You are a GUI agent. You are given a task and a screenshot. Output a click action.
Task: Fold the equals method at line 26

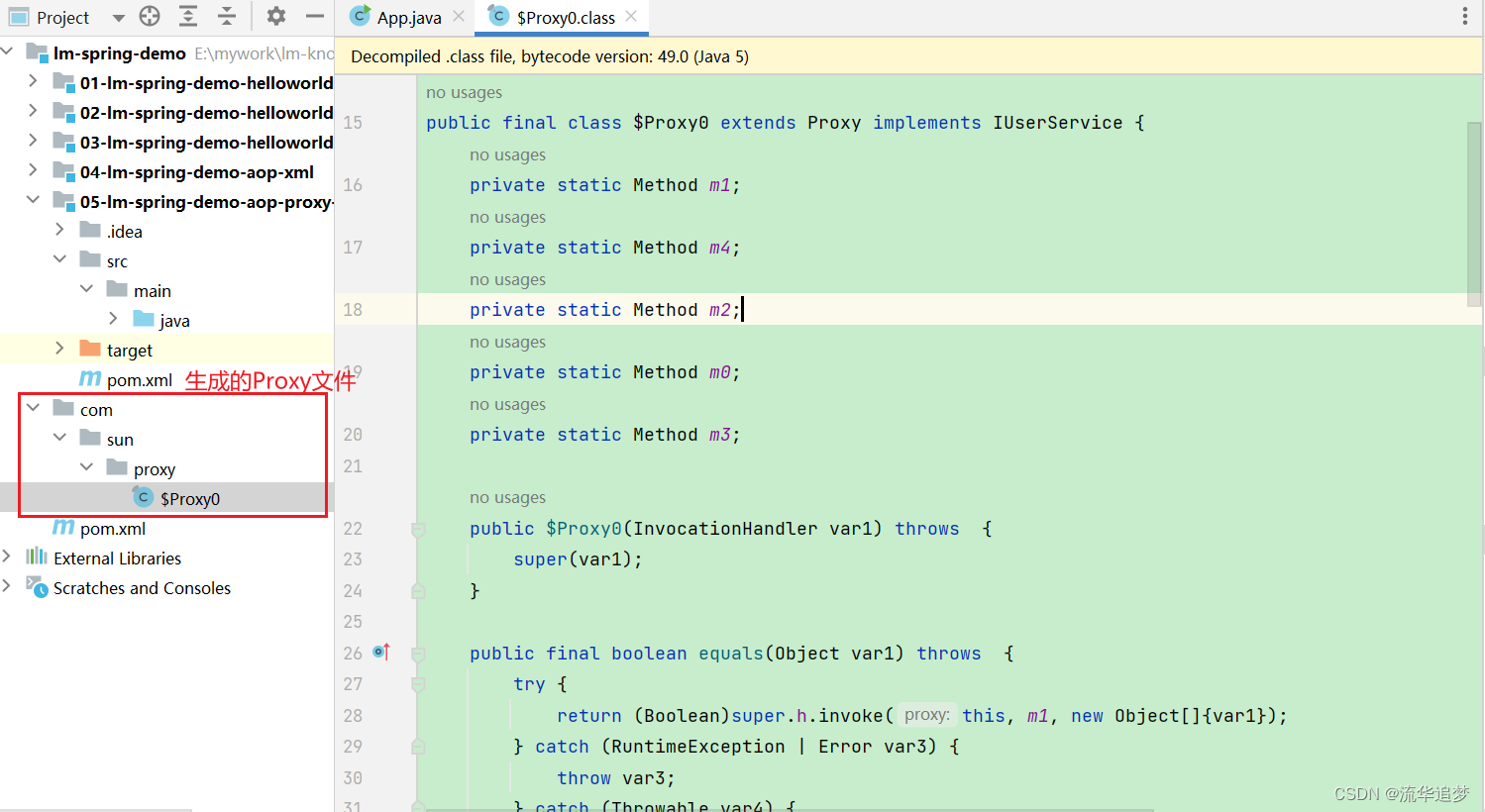point(418,655)
